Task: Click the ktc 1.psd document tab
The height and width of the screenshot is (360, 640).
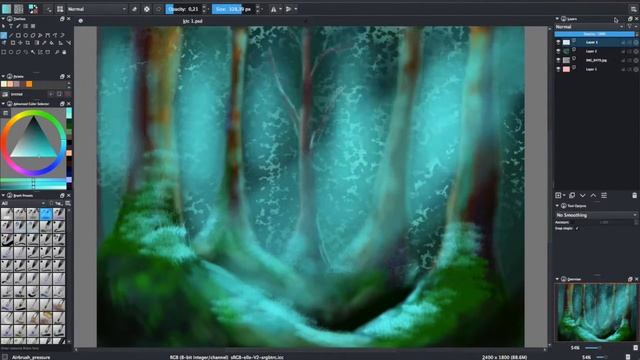Action: [193, 21]
